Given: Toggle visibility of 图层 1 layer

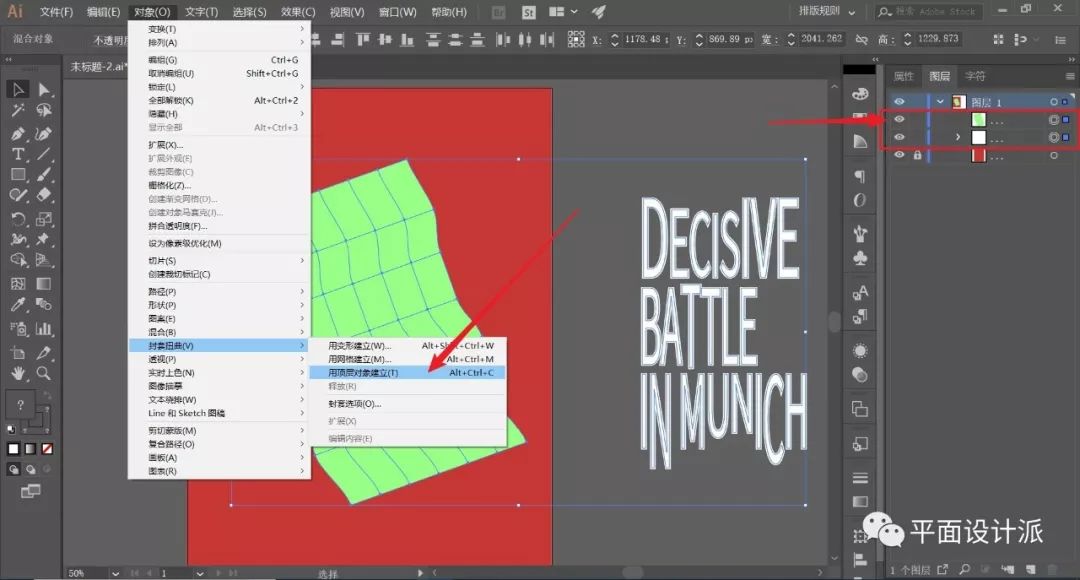Looking at the screenshot, I should point(899,102).
